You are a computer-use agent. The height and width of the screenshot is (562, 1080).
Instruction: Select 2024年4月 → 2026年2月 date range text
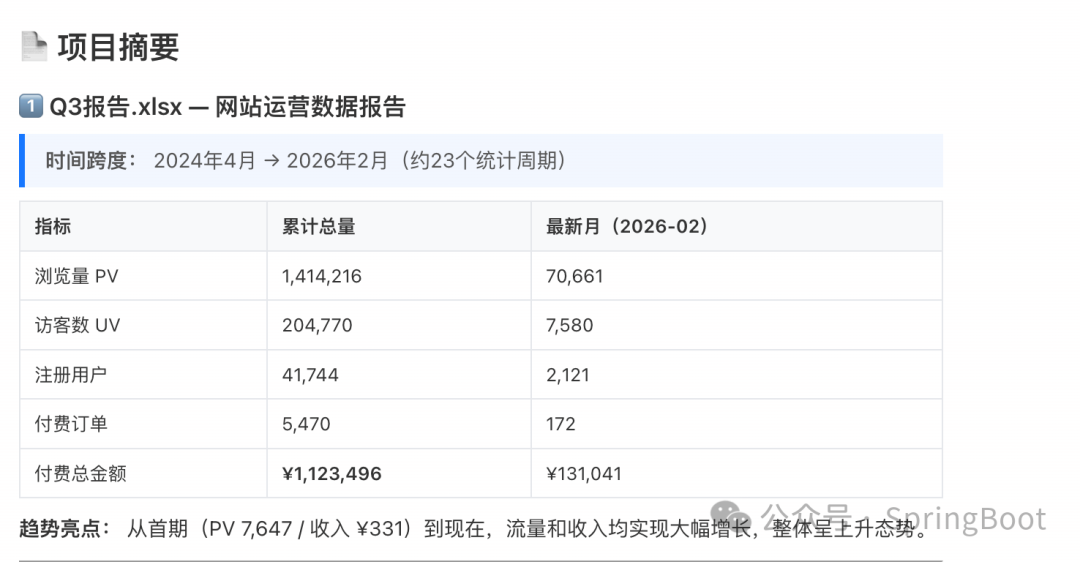click(x=271, y=160)
